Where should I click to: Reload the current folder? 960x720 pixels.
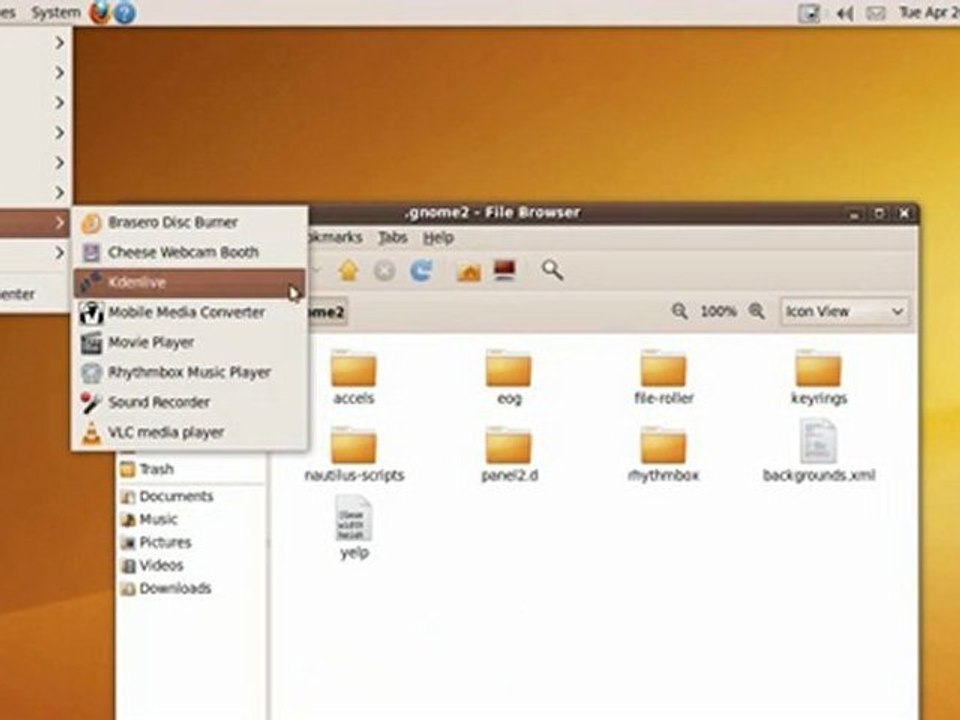click(421, 271)
